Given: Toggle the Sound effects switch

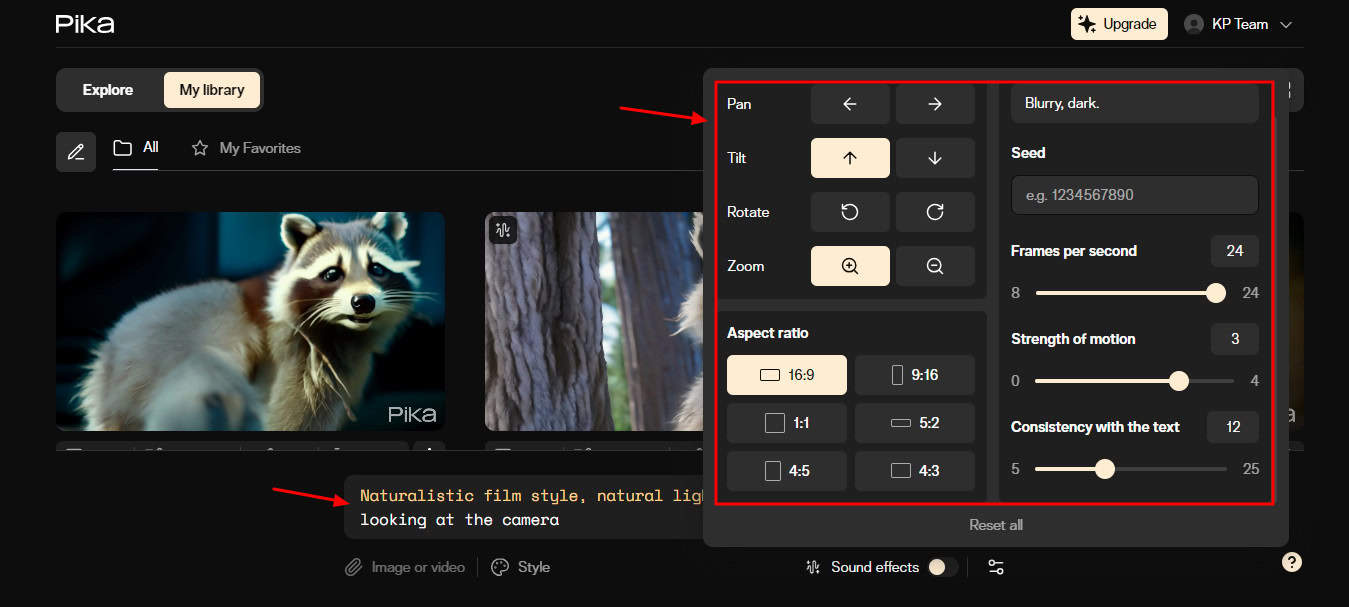Looking at the screenshot, I should pyautogui.click(x=941, y=567).
